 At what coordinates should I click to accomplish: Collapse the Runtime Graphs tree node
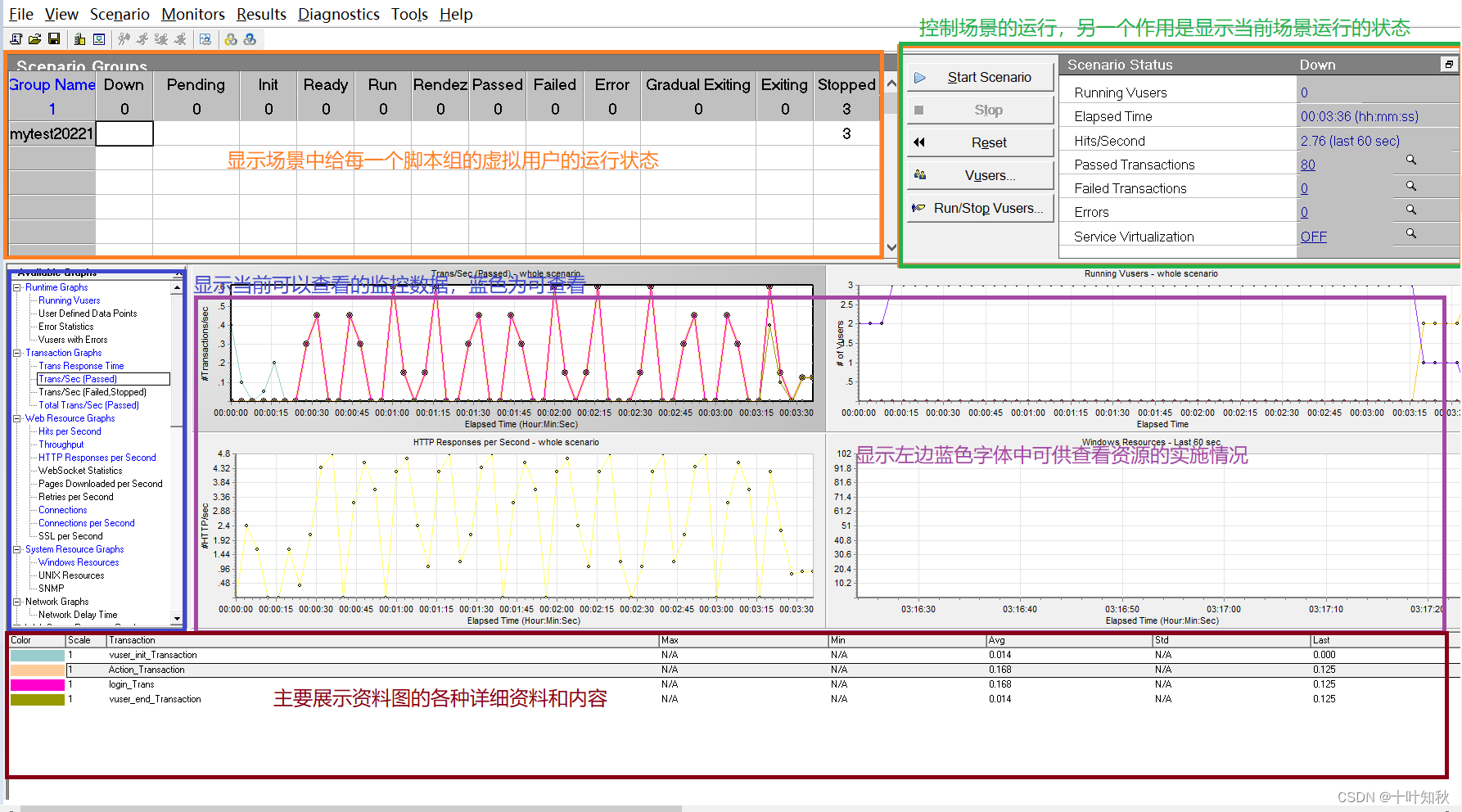point(16,287)
